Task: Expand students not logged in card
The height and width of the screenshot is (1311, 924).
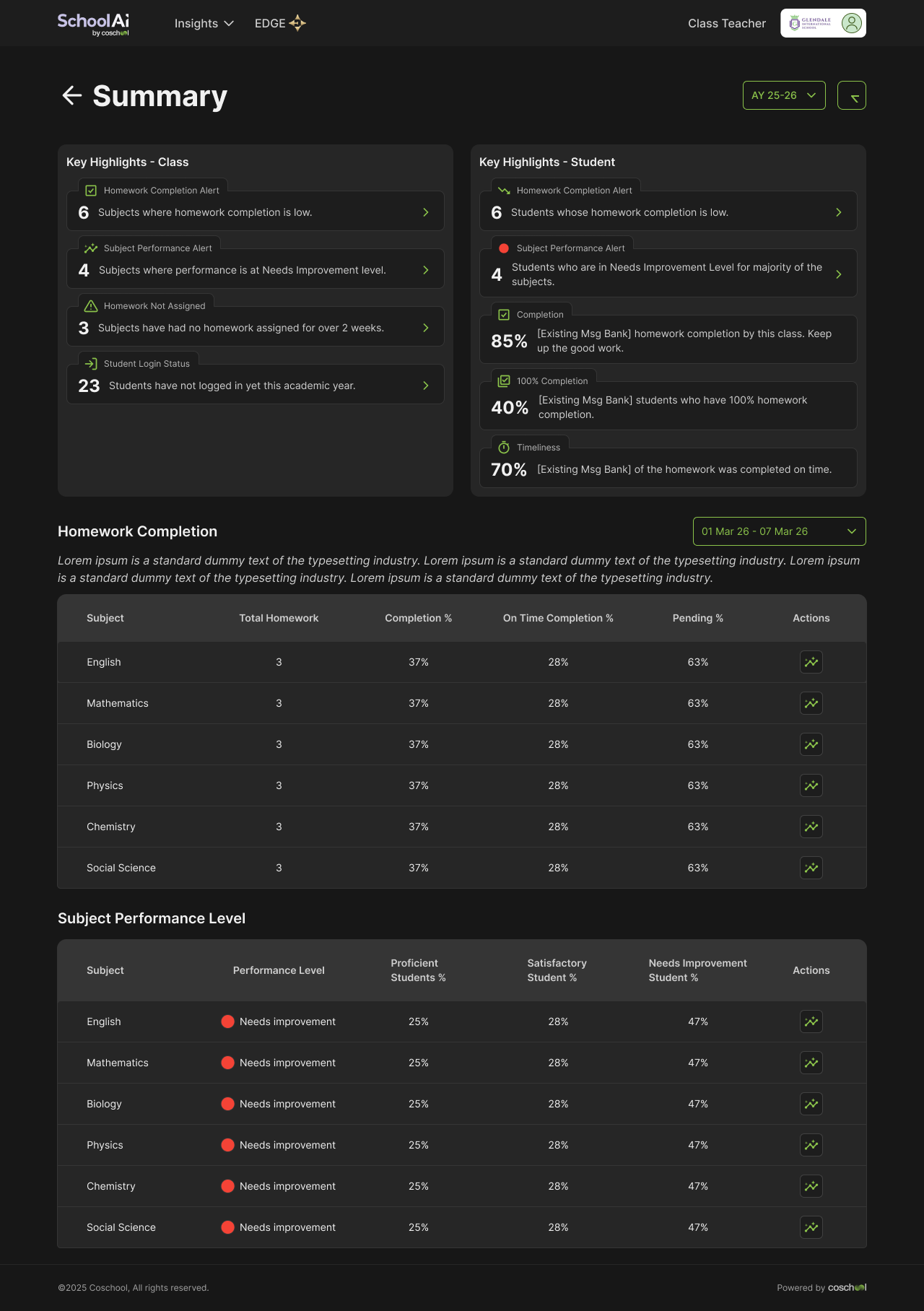Action: (x=256, y=384)
